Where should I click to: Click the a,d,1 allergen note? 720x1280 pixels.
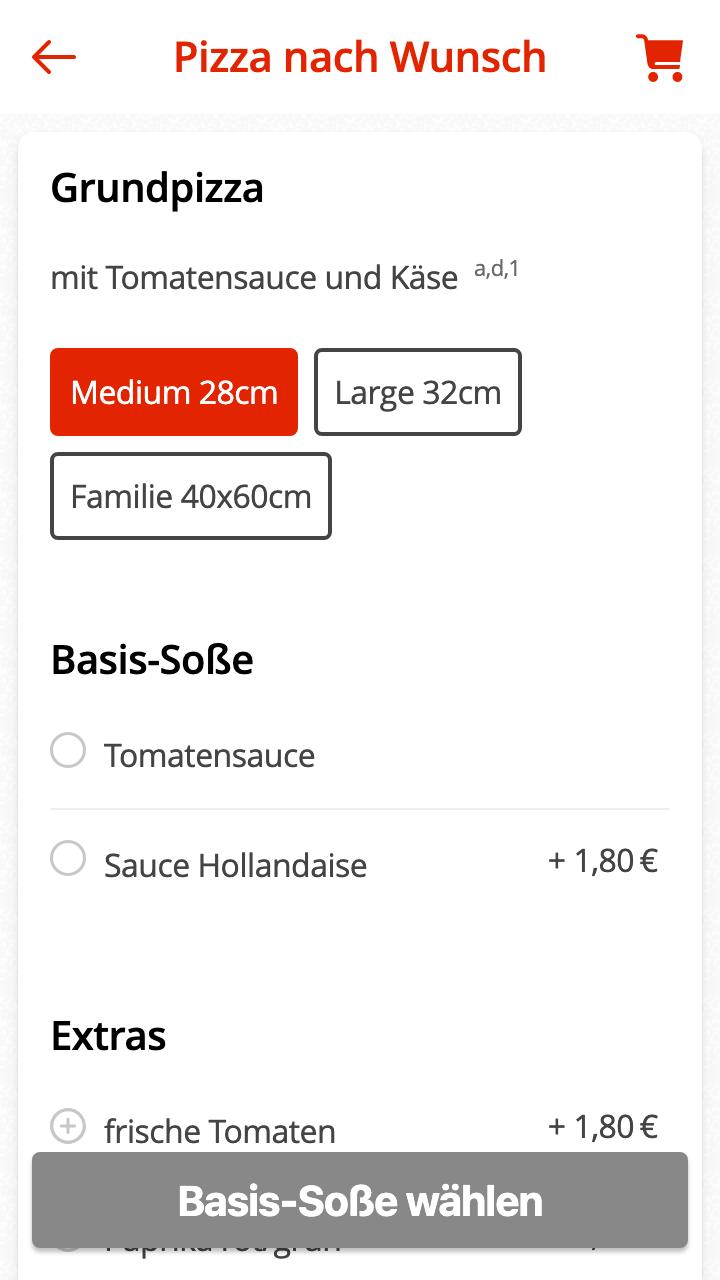[496, 268]
